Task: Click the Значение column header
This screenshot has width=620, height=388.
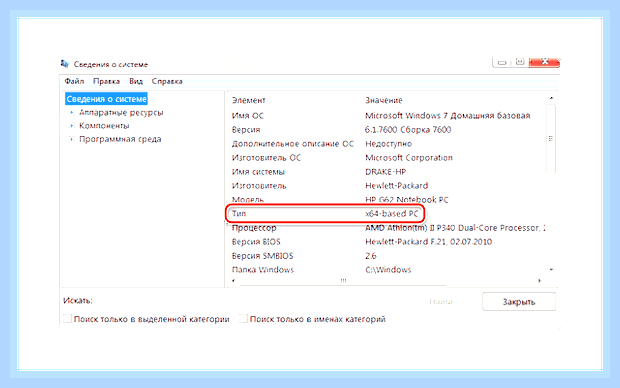Action: click(384, 100)
